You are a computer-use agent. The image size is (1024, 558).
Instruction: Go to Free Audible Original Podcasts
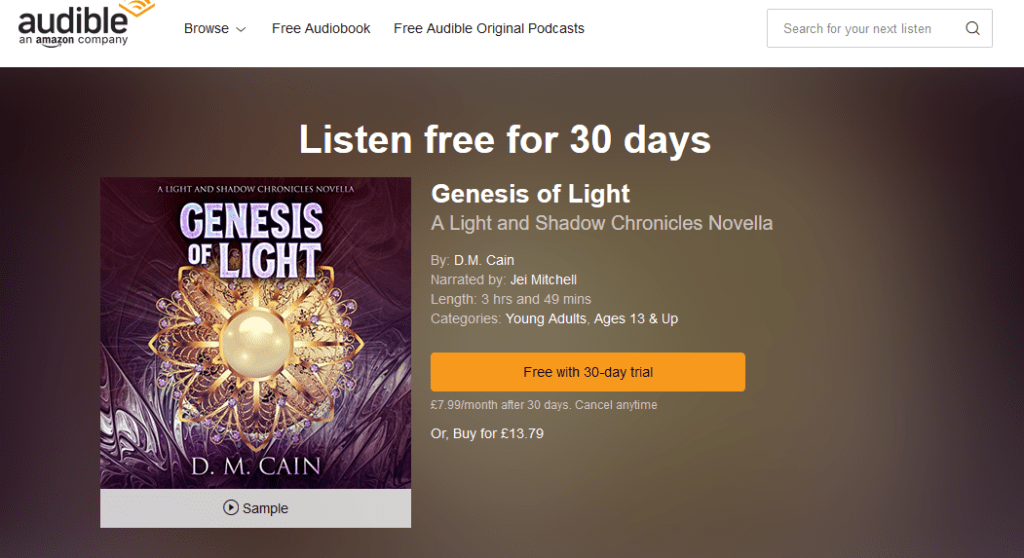(489, 29)
